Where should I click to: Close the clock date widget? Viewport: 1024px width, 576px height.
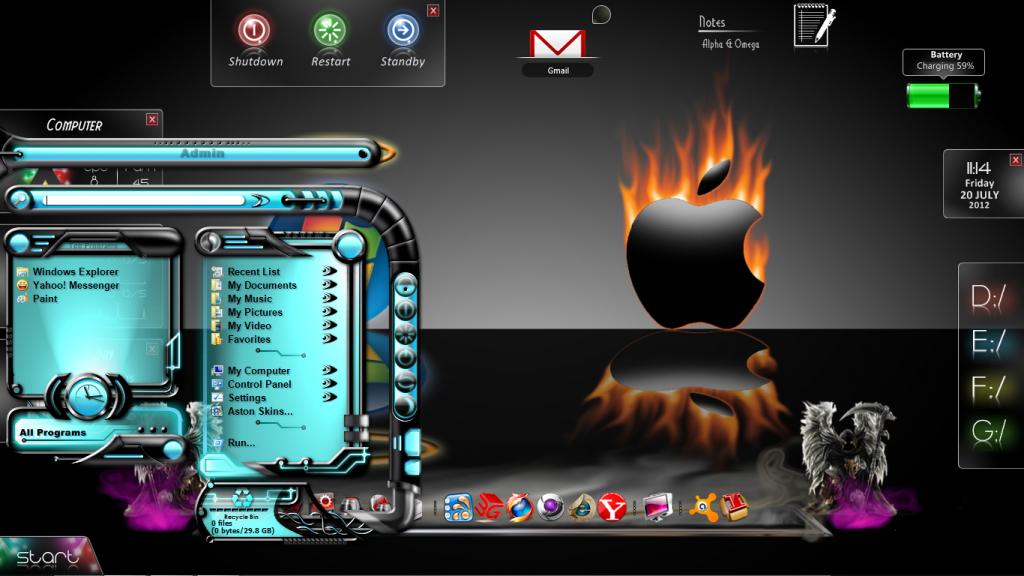coord(1016,160)
